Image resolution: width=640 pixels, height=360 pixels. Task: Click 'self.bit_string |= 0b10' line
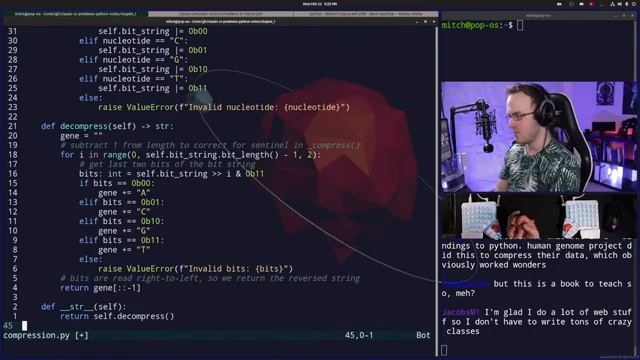[153, 69]
